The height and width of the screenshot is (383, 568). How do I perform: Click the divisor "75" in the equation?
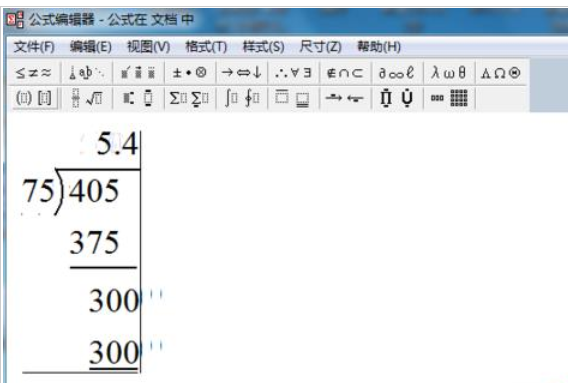(38, 191)
